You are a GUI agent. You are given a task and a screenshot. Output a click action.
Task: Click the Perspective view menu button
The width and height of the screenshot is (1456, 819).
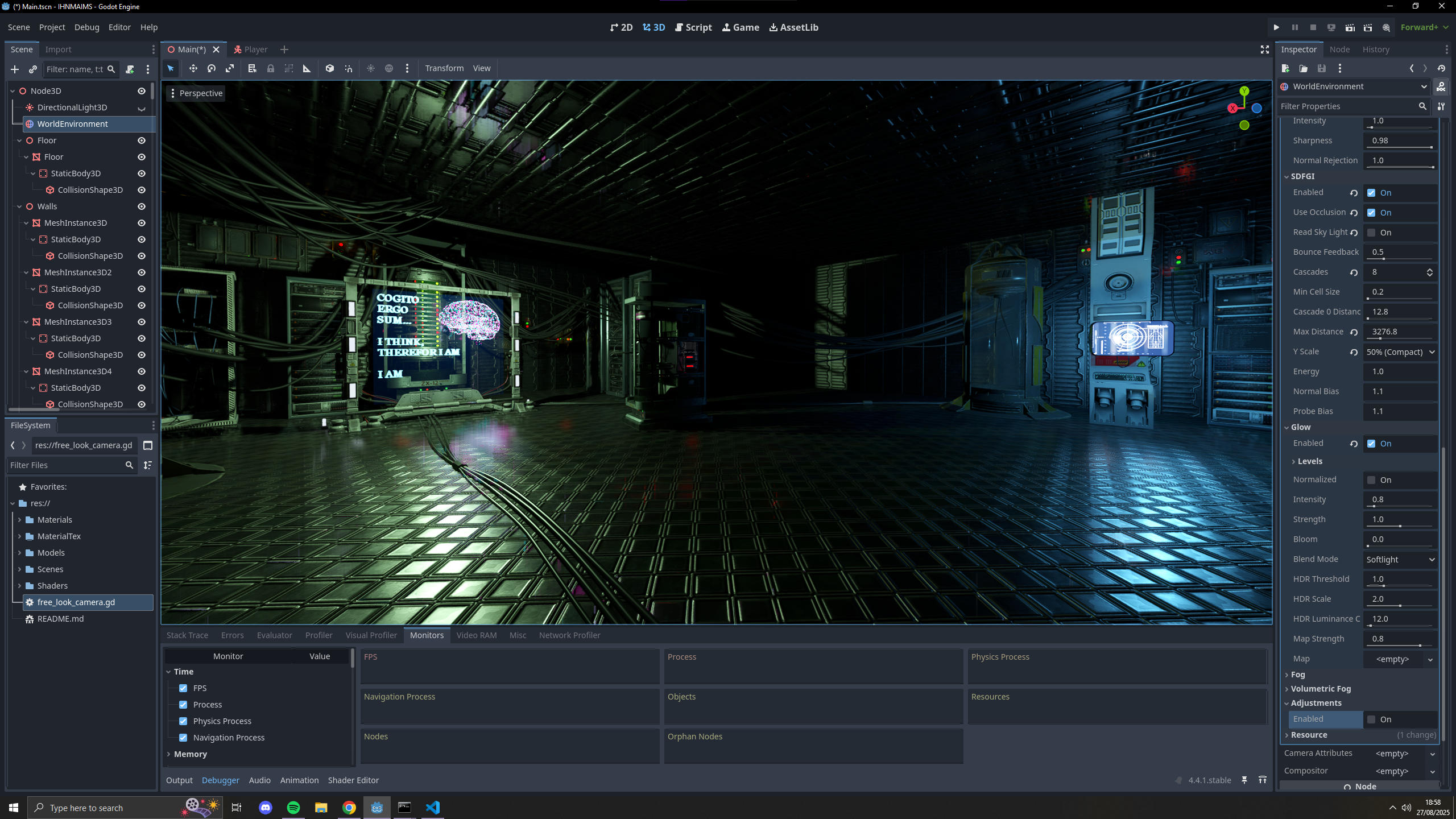click(x=196, y=93)
